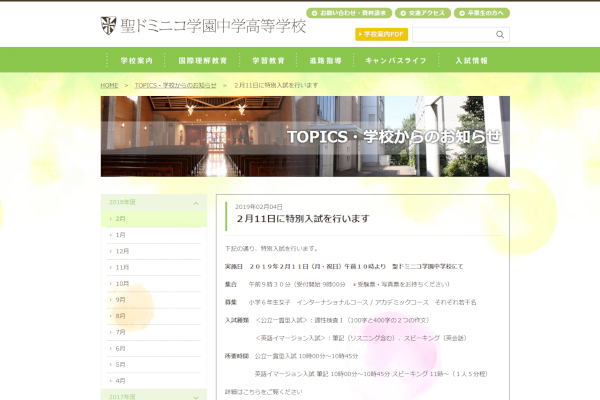Click the 募集 小学6年生女子 line

(x=350, y=302)
